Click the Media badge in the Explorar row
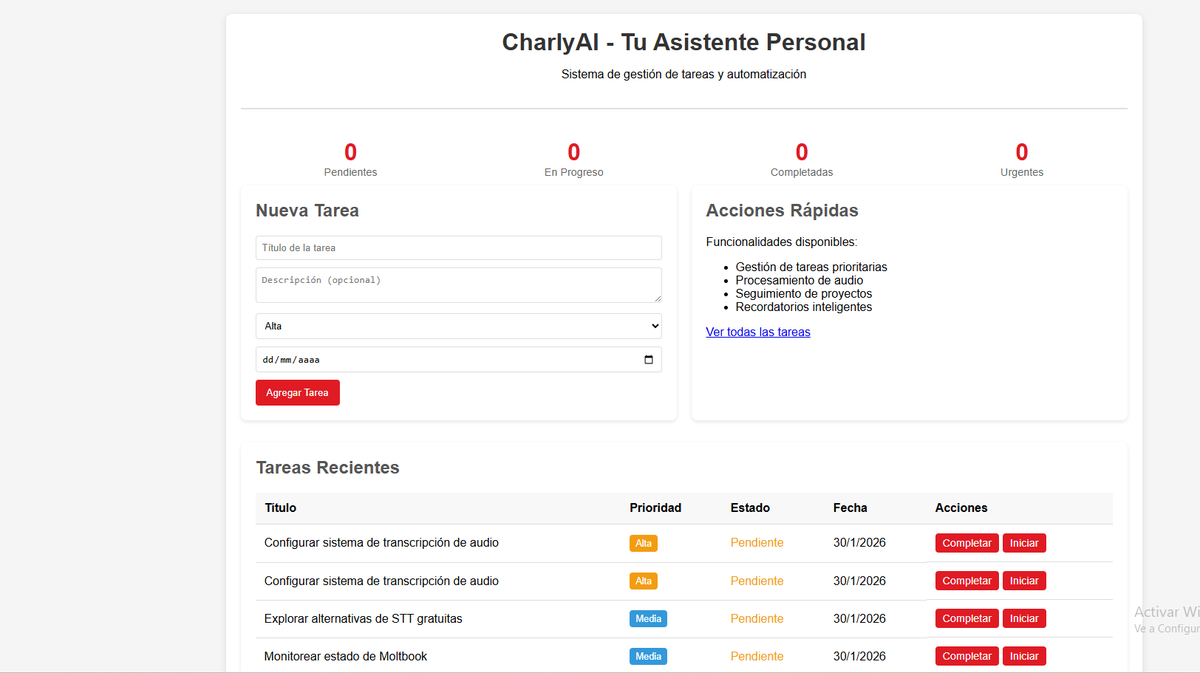The image size is (1200, 673). coord(648,618)
